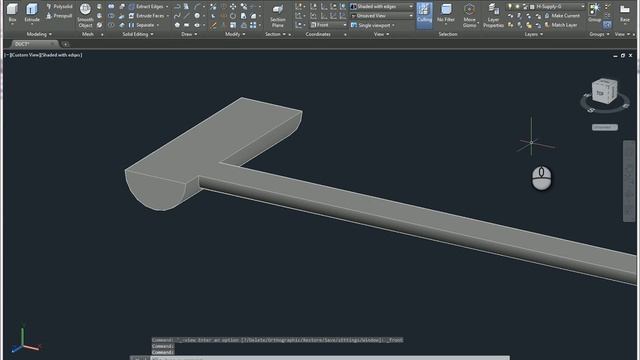Add a new drawing tab with plus
The image size is (640, 360).
pos(65,44)
